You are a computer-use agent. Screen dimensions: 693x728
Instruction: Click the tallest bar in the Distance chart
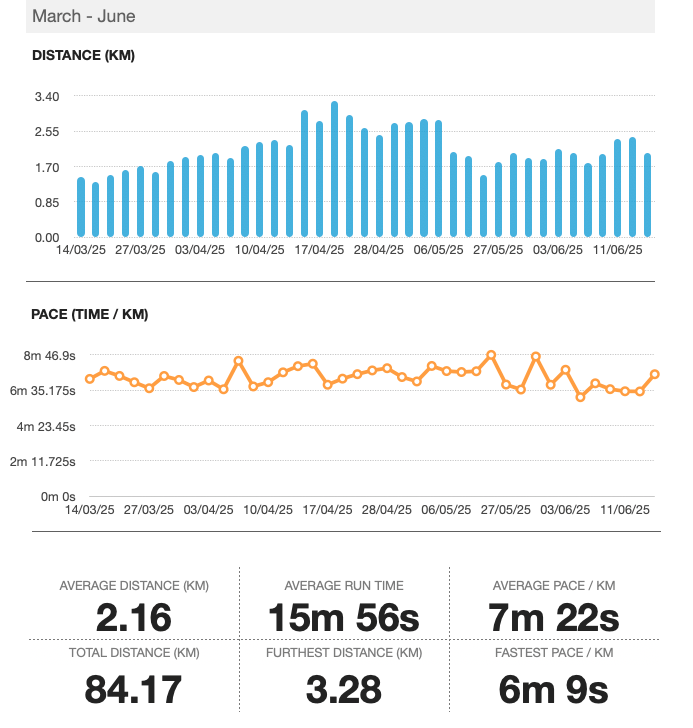(334, 170)
